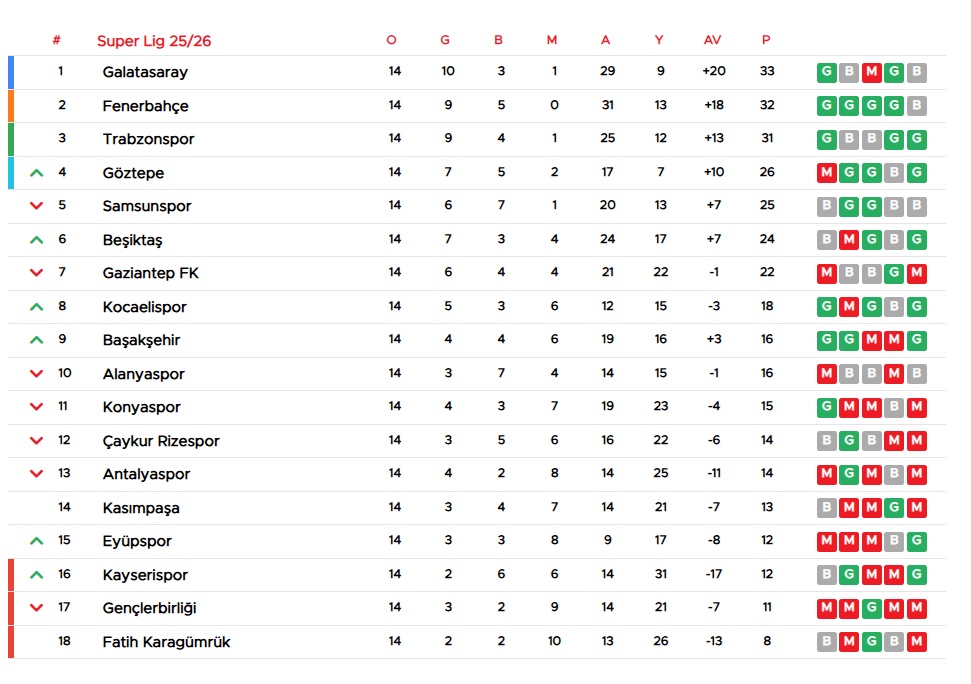Open the Trabzonspor team link
Screen dimensions: 971x684
click(x=148, y=139)
